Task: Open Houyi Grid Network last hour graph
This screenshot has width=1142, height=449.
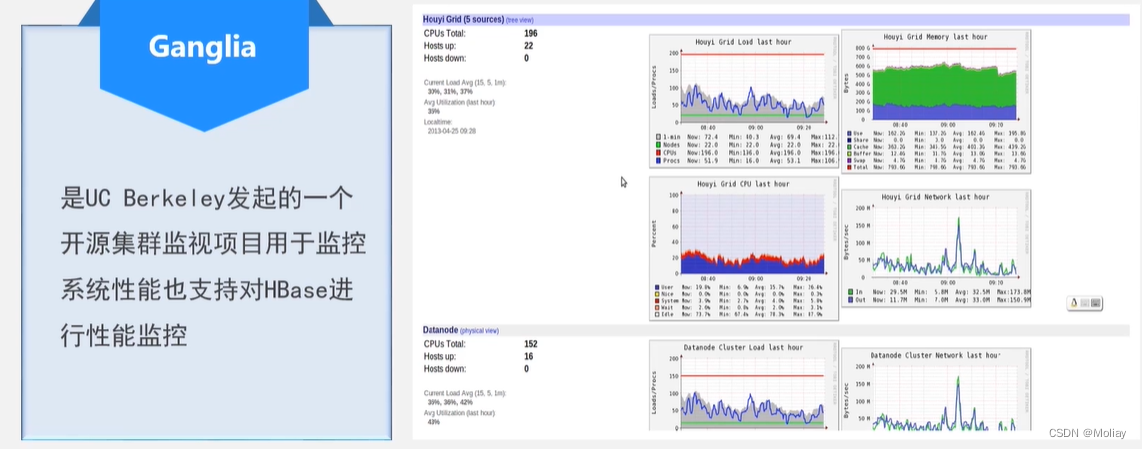Action: [x=935, y=248]
